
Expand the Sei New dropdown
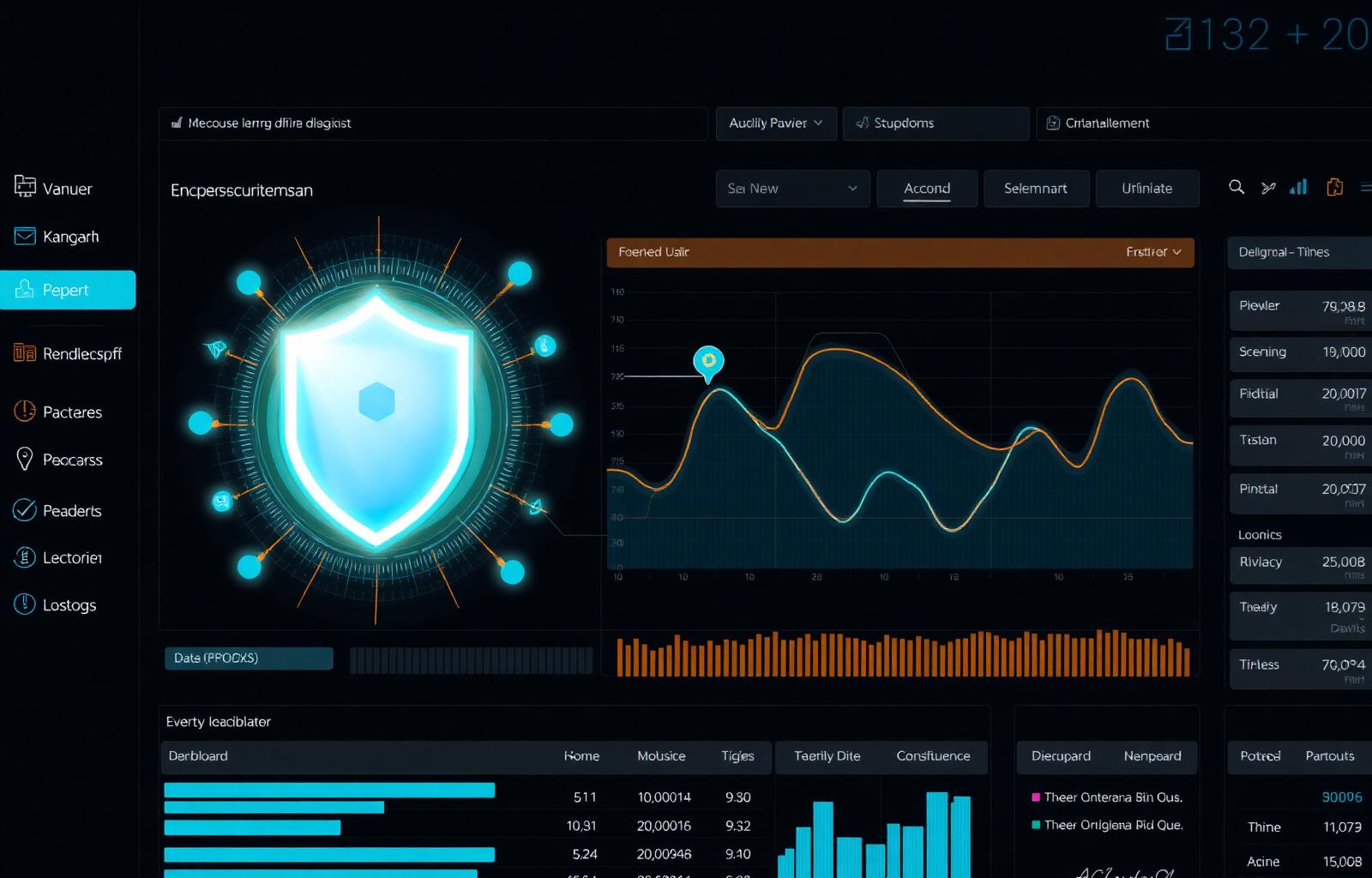[x=792, y=189]
